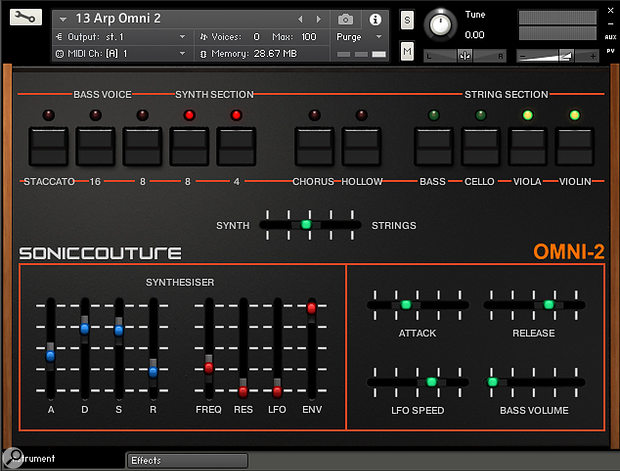The image size is (620, 471).
Task: Click the Bass Volume slider handle
Action: pyautogui.click(x=492, y=382)
